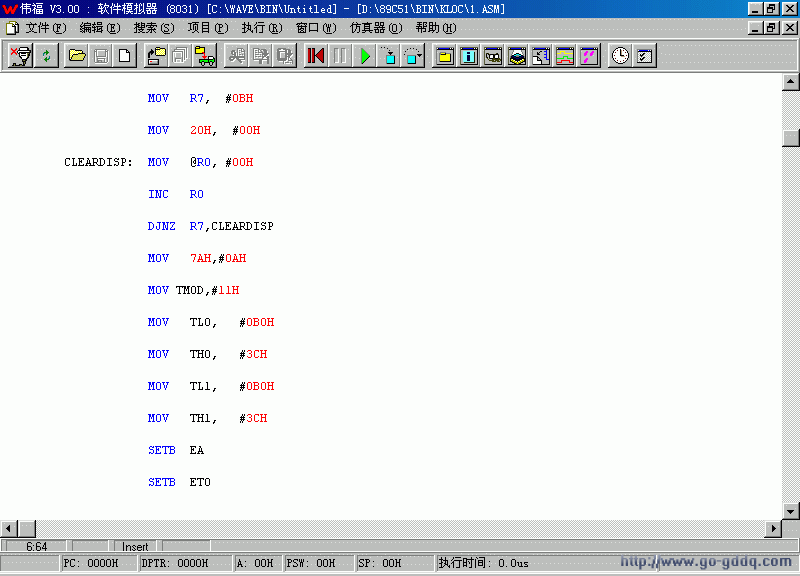
Task: Click the horizontal scrollbar right arrow
Action: pos(773,529)
